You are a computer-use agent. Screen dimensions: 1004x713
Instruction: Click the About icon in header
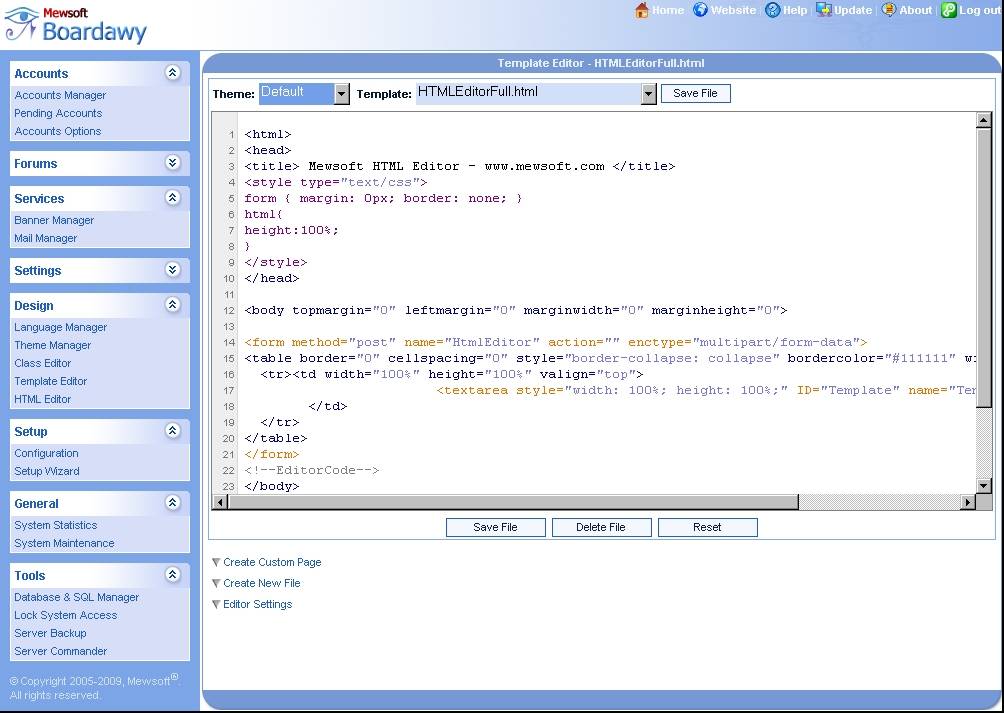(889, 10)
